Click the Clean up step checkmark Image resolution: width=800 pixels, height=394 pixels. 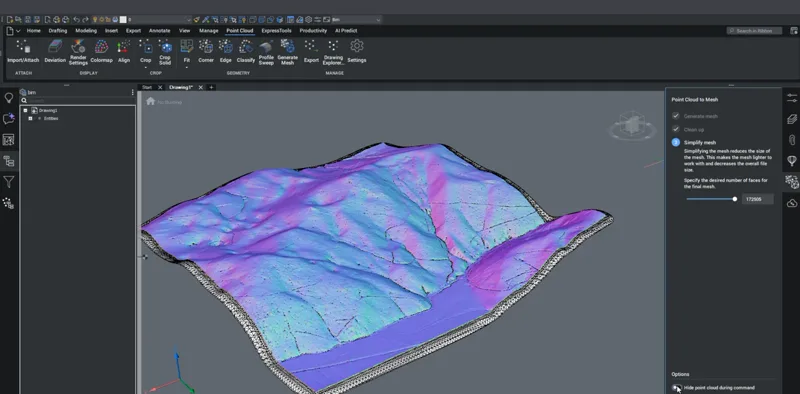[676, 129]
